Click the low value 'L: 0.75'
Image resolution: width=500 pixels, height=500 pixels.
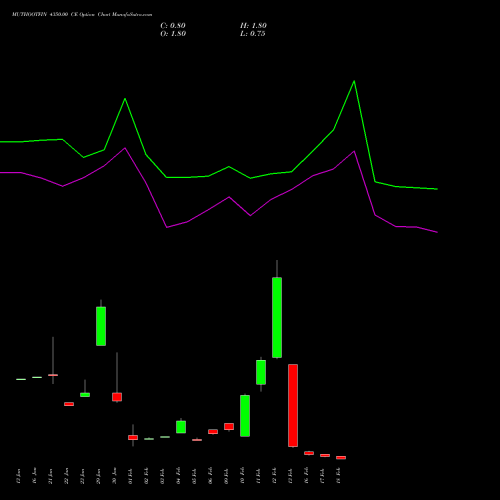(253, 34)
